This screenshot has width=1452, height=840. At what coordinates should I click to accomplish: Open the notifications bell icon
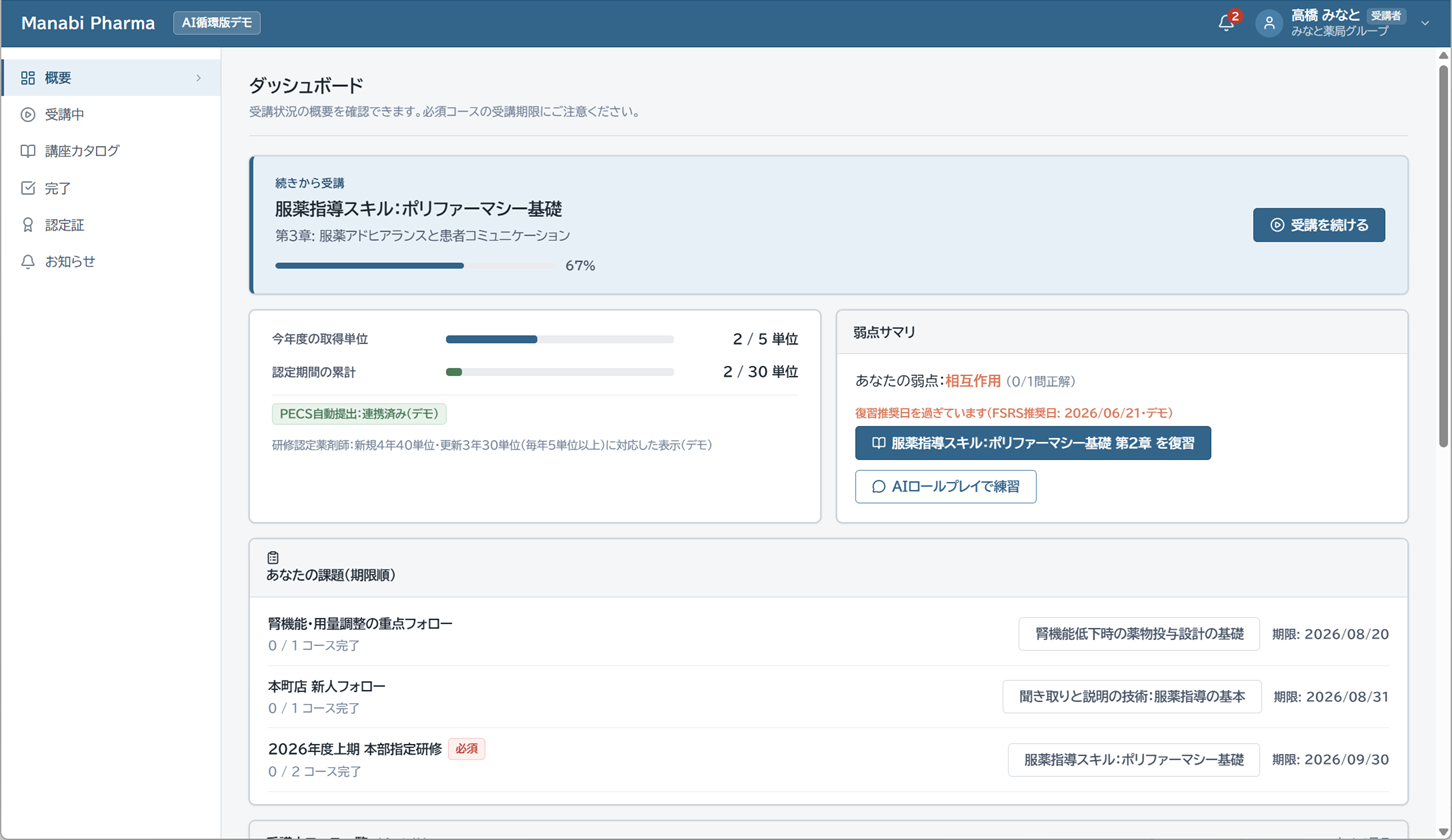(x=1227, y=23)
